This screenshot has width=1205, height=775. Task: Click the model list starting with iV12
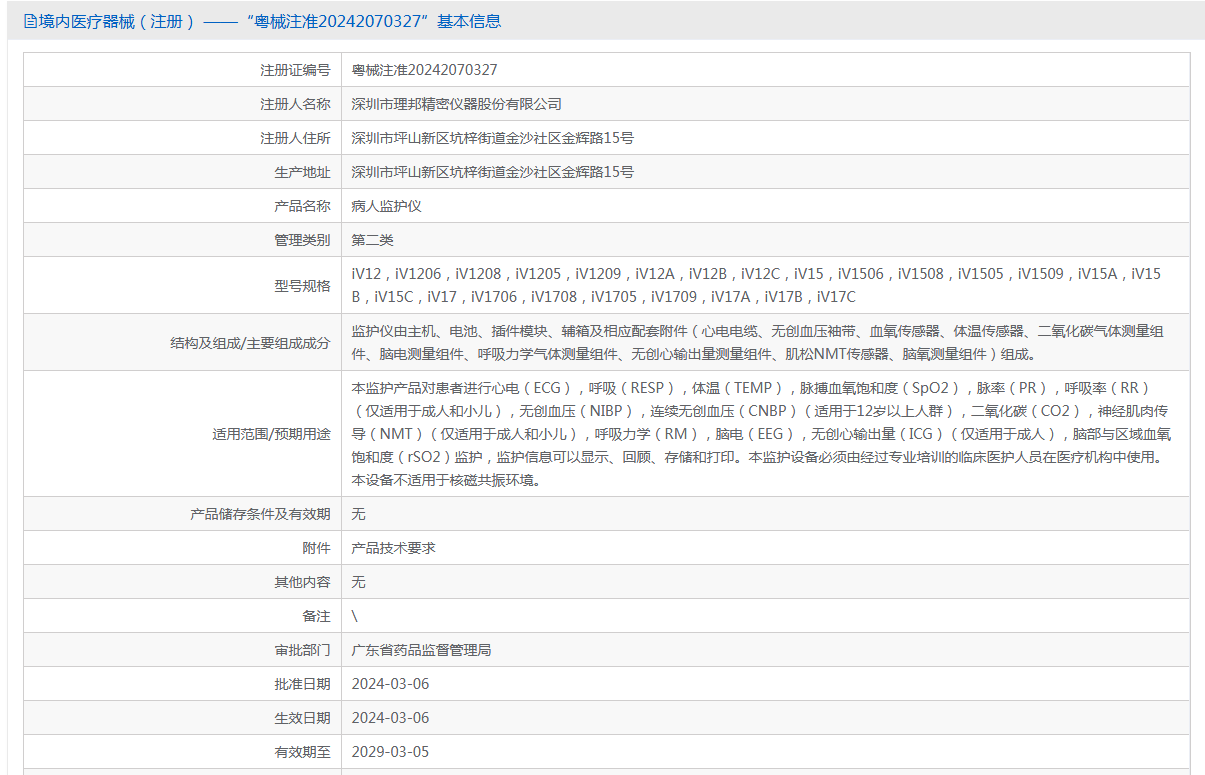(x=757, y=285)
